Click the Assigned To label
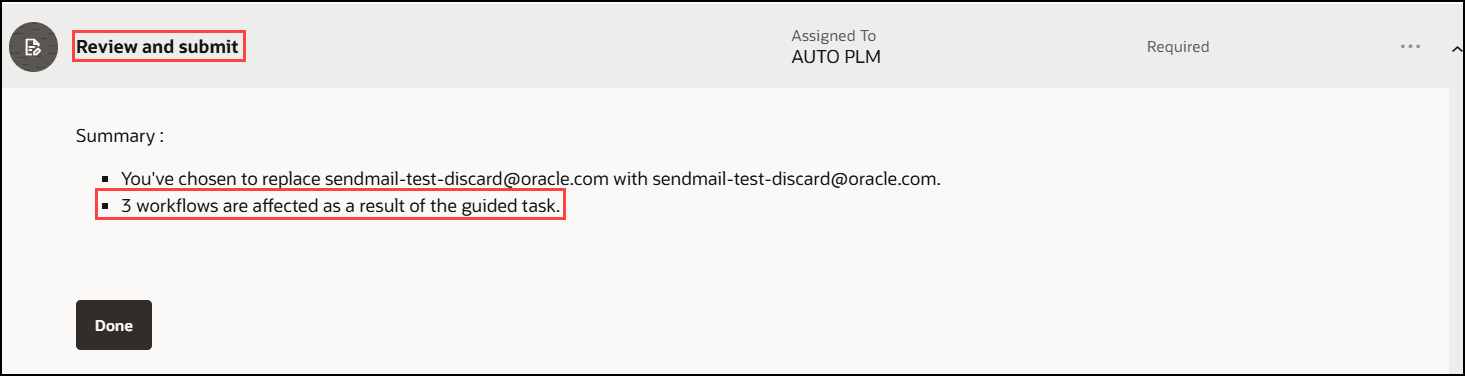 (834, 36)
